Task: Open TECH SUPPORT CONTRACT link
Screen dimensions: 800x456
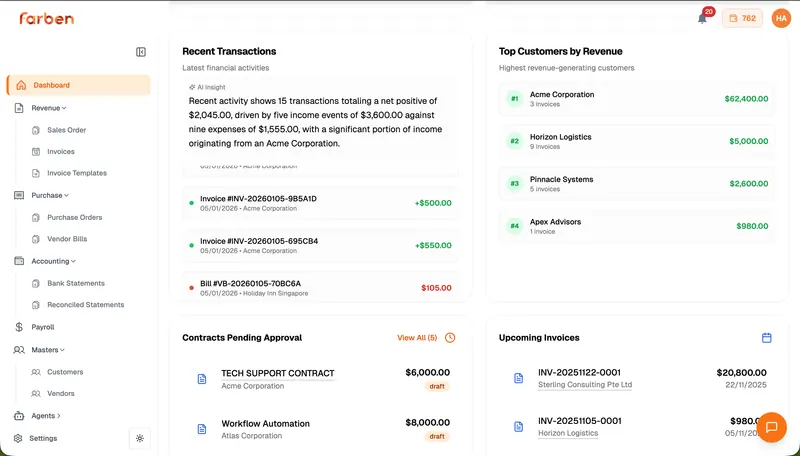Action: click(278, 373)
